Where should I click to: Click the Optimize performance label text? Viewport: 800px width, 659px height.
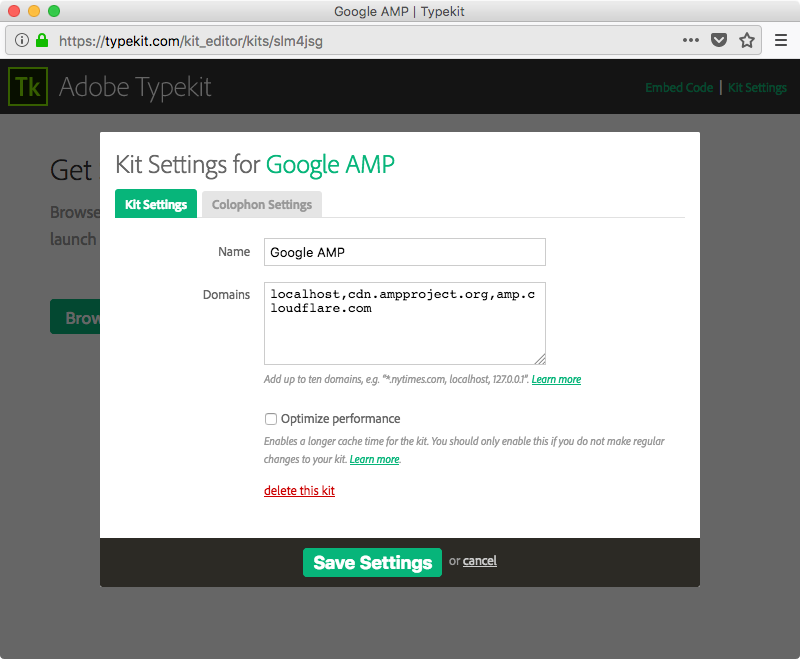(x=340, y=419)
